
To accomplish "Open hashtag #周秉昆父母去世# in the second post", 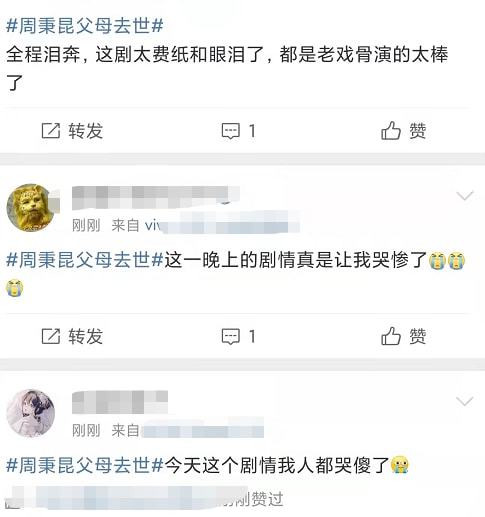I will coord(85,260).
